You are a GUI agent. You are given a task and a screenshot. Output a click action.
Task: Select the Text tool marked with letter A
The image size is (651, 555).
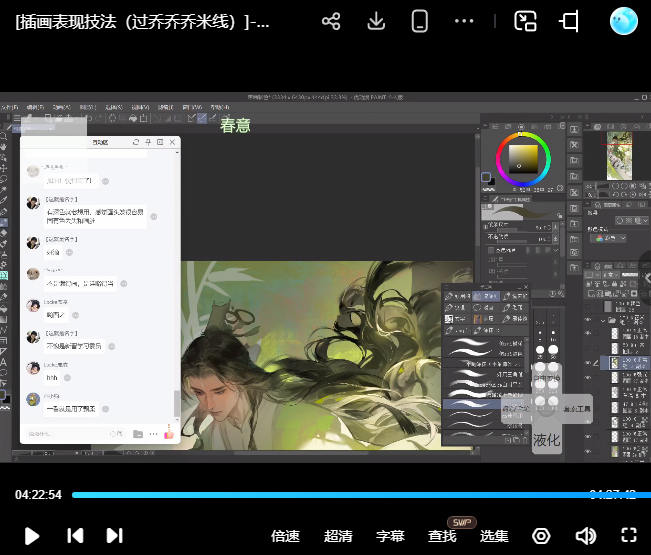coord(3,362)
